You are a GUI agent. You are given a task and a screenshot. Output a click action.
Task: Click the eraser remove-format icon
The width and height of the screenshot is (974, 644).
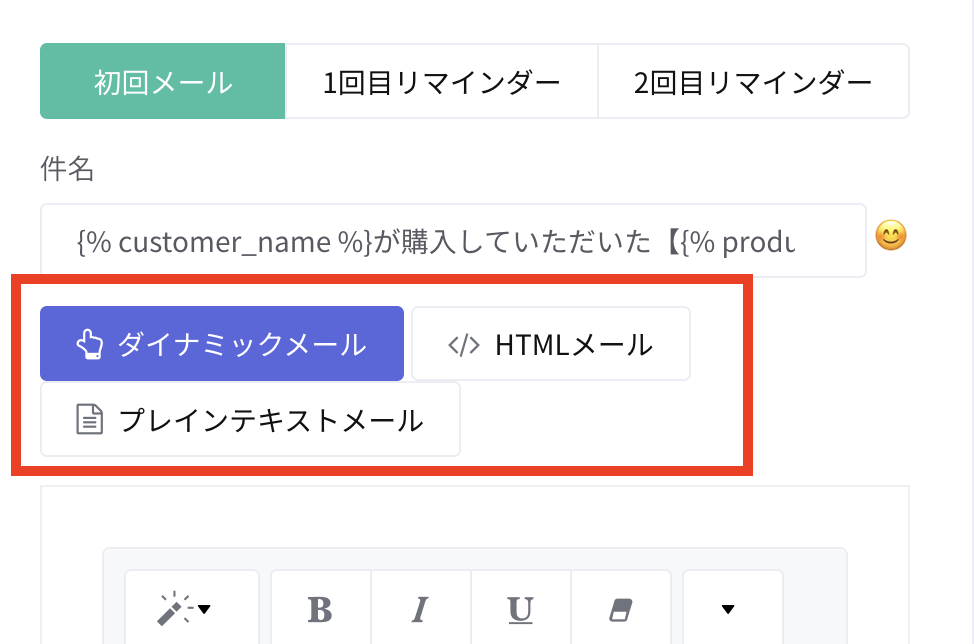(x=621, y=609)
